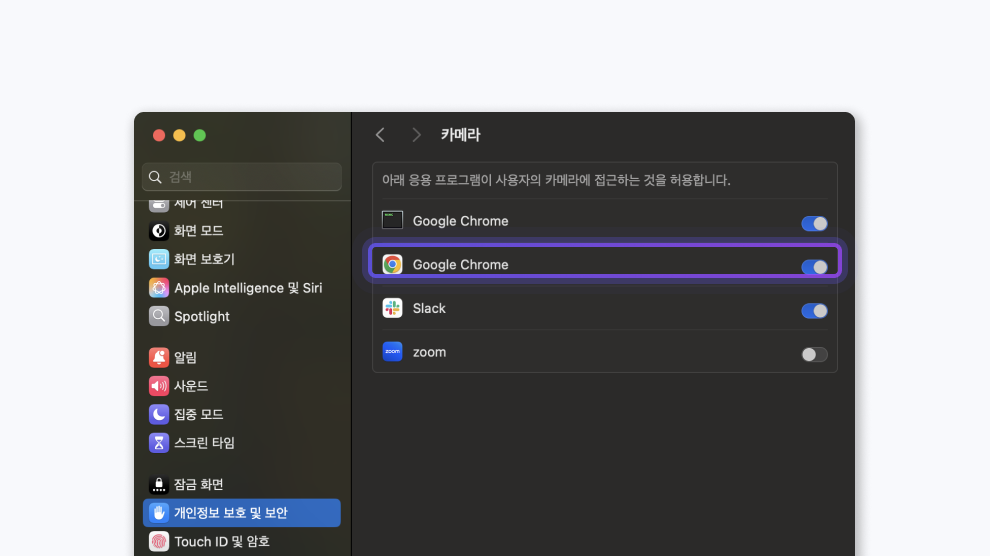The height and width of the screenshot is (556, 990).
Task: Click the colorful Google Chrome app icon
Action: point(392,264)
